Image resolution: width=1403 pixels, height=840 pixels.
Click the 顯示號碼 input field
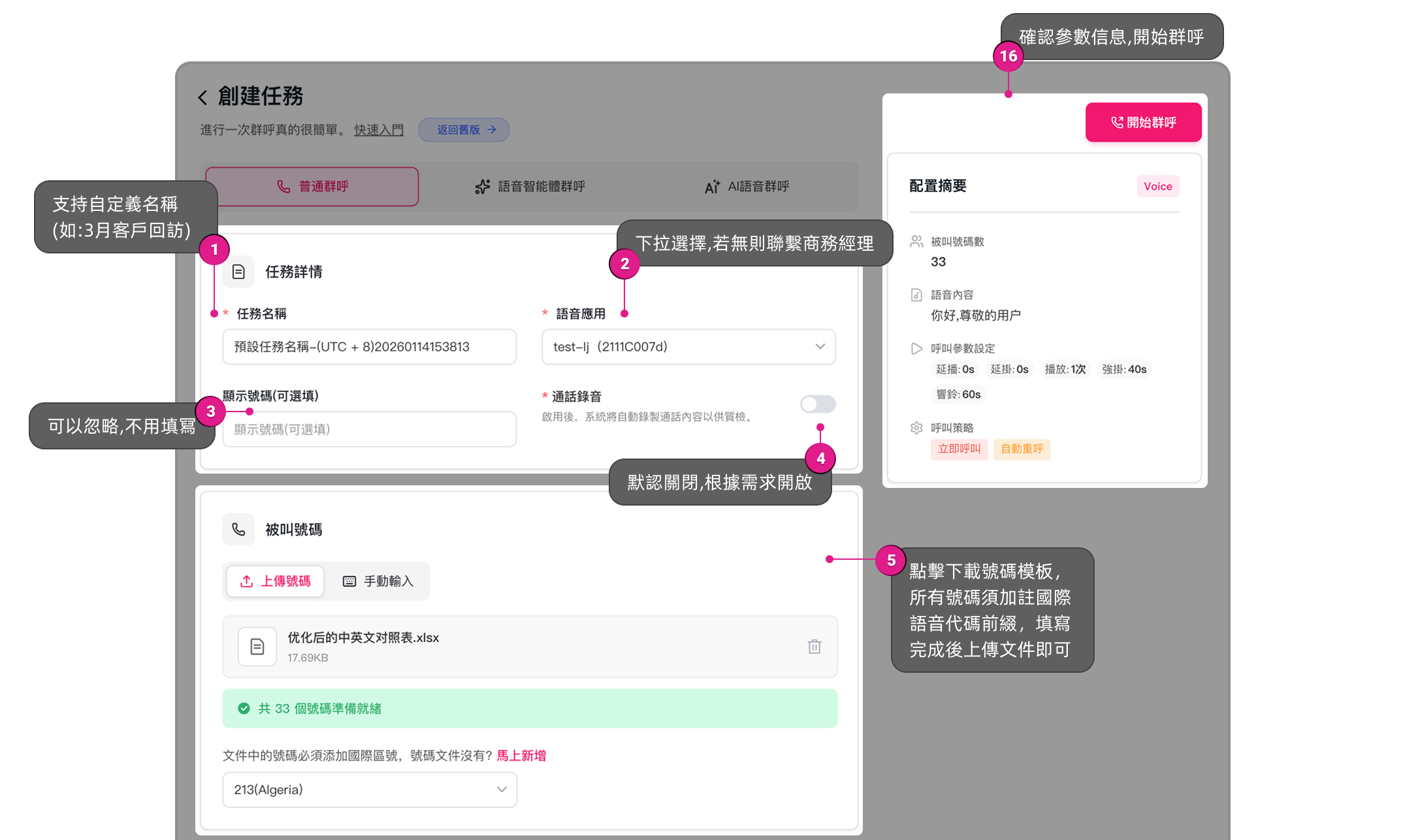pyautogui.click(x=369, y=429)
